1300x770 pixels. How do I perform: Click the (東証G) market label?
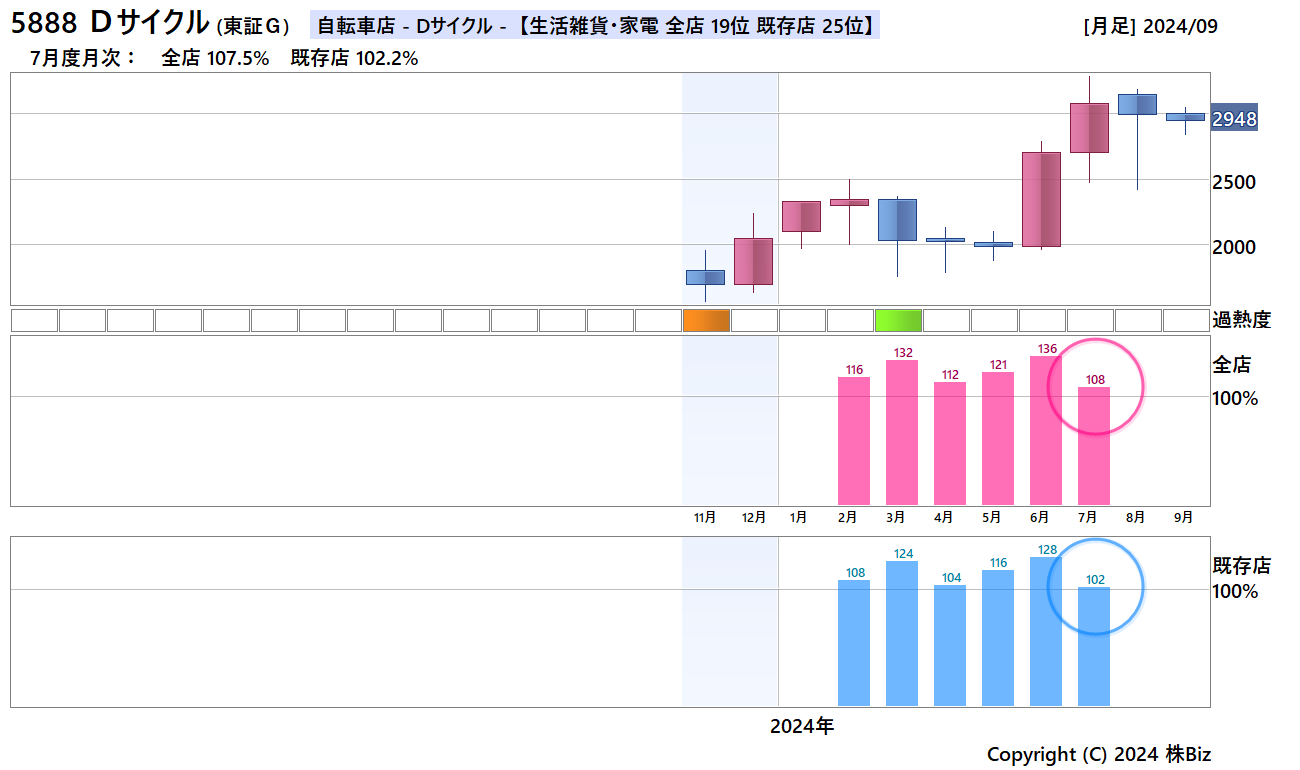252,27
